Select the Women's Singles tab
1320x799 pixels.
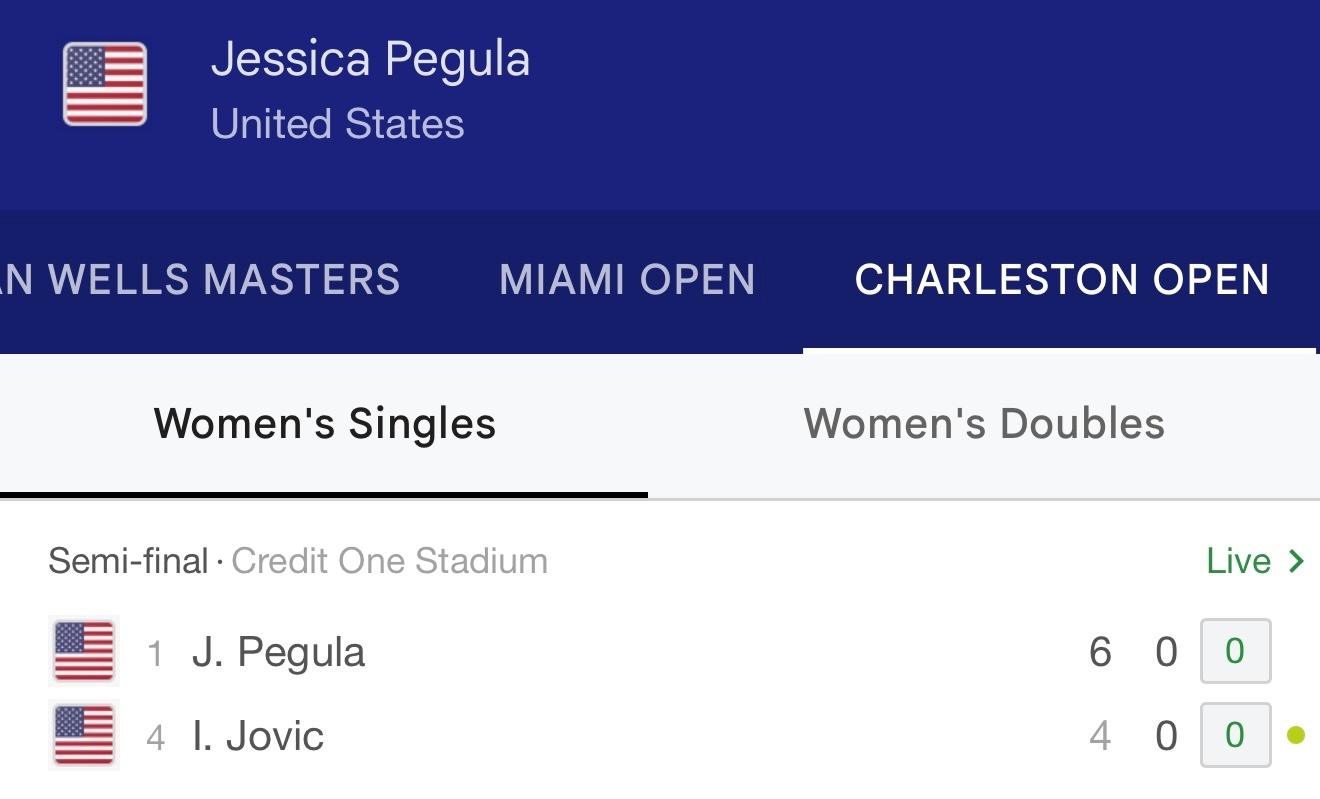[324, 424]
